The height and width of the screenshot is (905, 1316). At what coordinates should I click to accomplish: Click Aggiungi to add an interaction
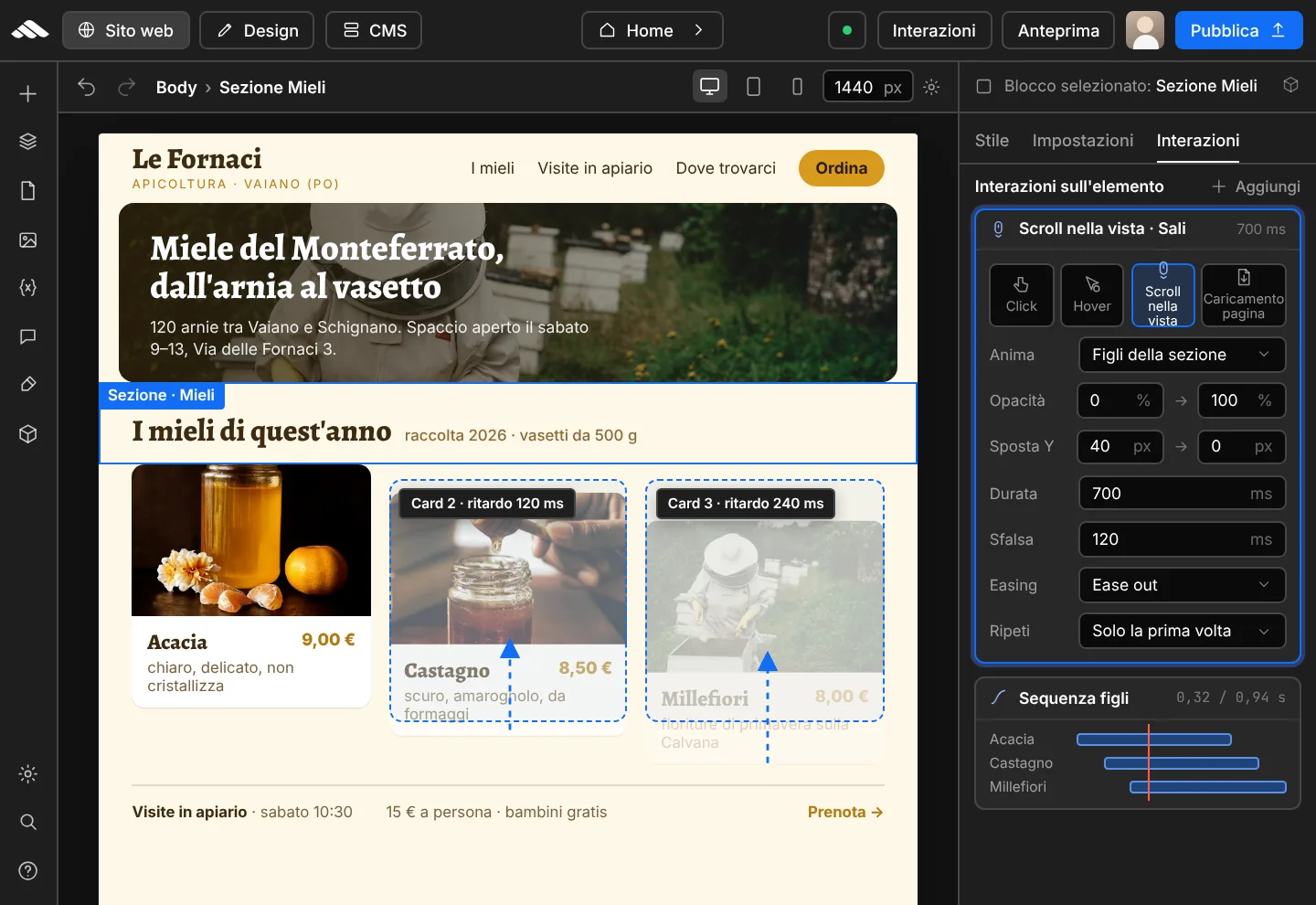click(x=1256, y=186)
